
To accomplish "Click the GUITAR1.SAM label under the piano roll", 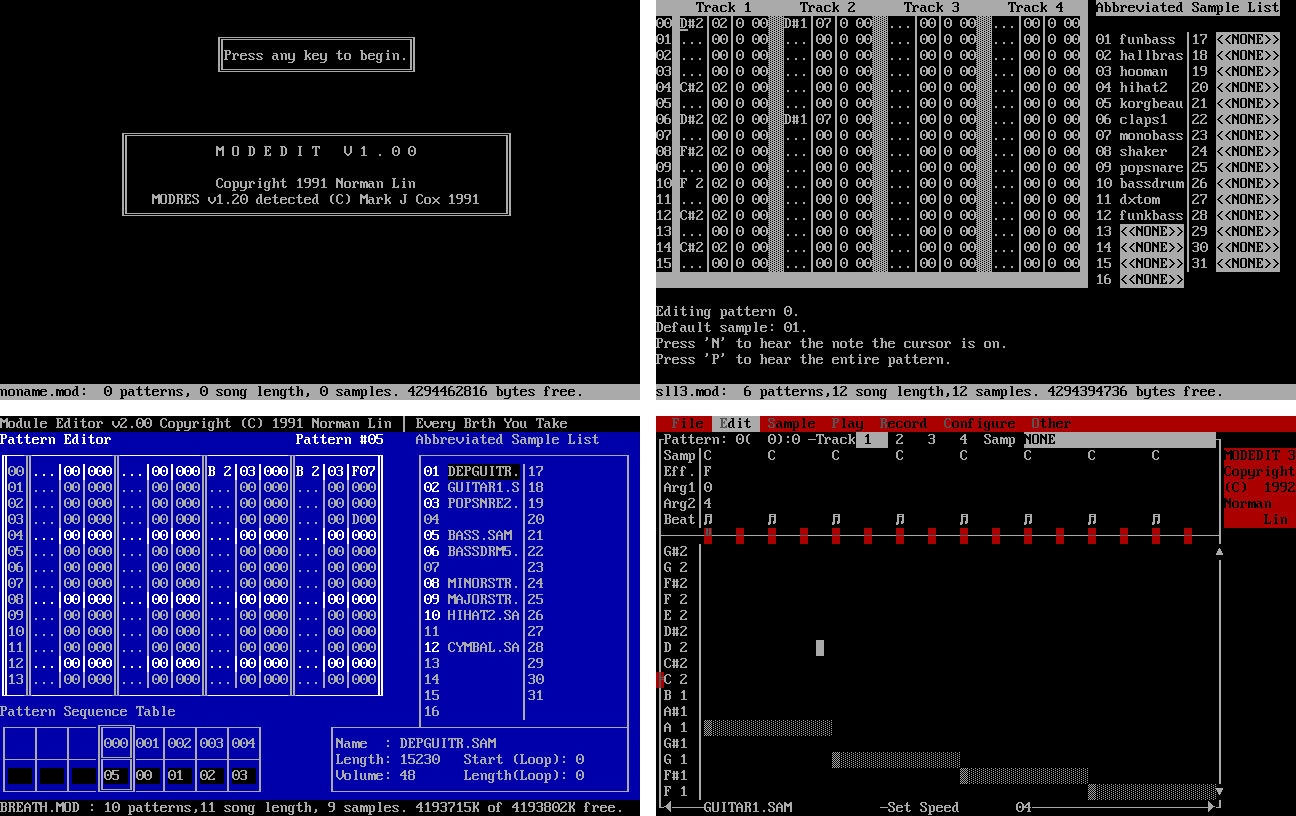I will click(x=748, y=807).
